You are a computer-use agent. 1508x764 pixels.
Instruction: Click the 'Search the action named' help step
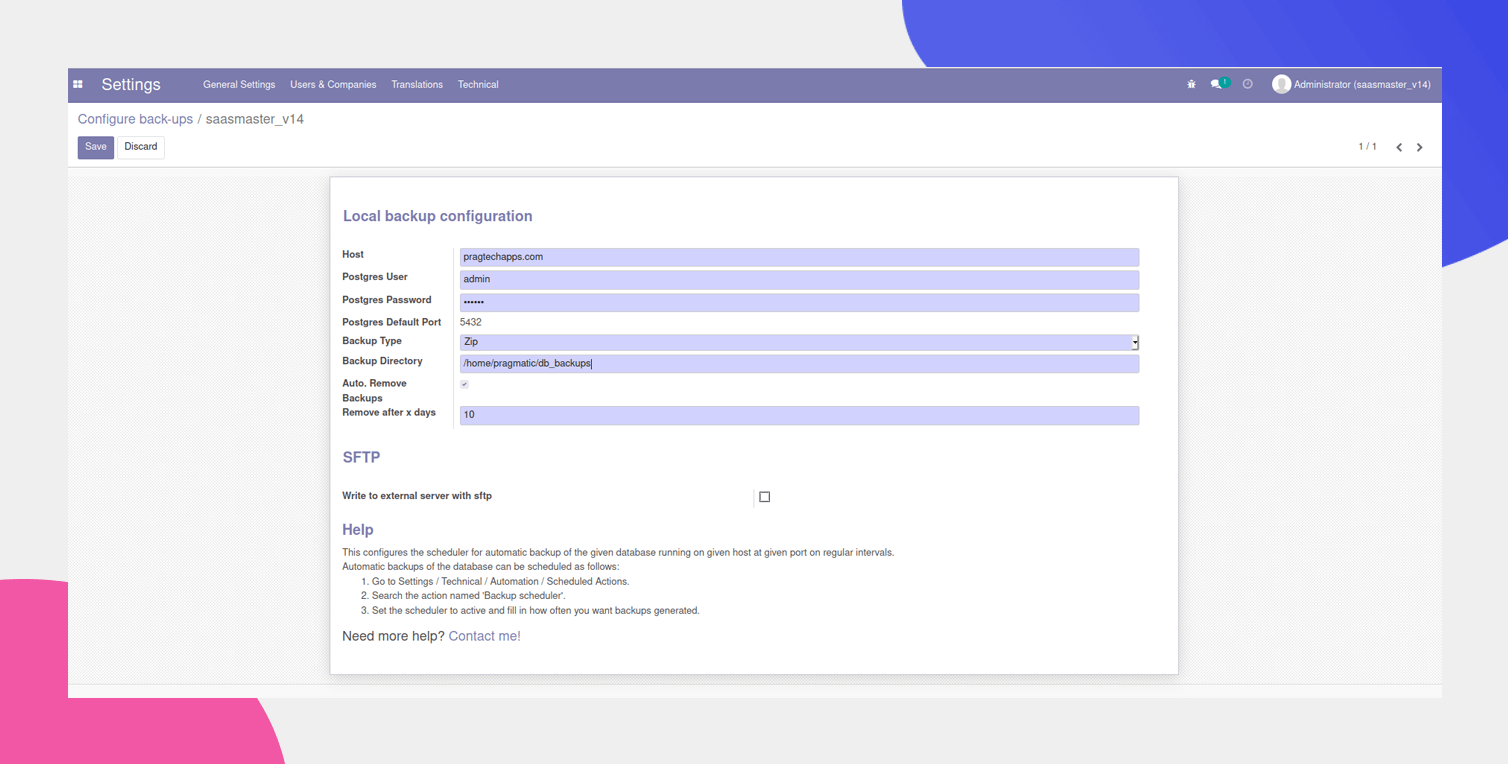click(x=468, y=596)
